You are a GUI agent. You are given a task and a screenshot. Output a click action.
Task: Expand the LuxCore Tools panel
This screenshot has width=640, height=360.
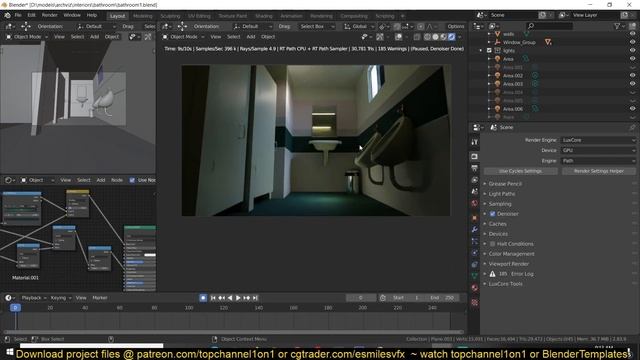point(505,284)
